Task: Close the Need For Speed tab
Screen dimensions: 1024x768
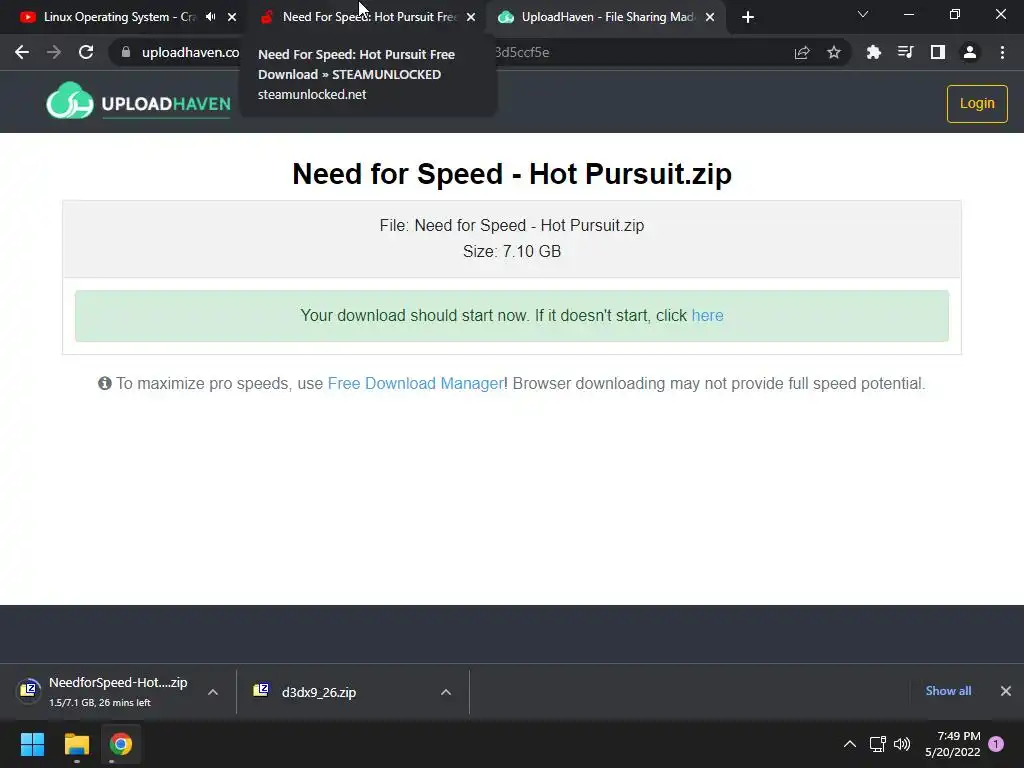Action: point(471,17)
